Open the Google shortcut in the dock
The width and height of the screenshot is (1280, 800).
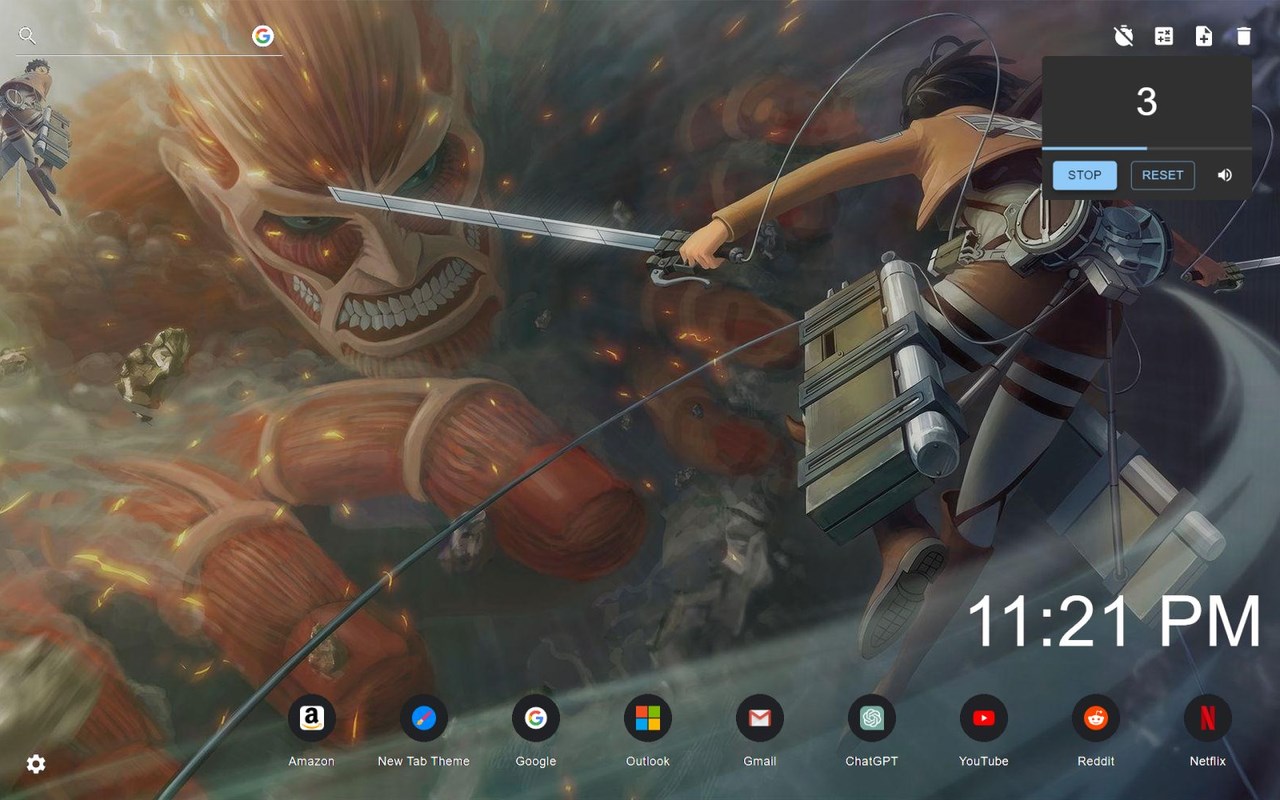536,732
